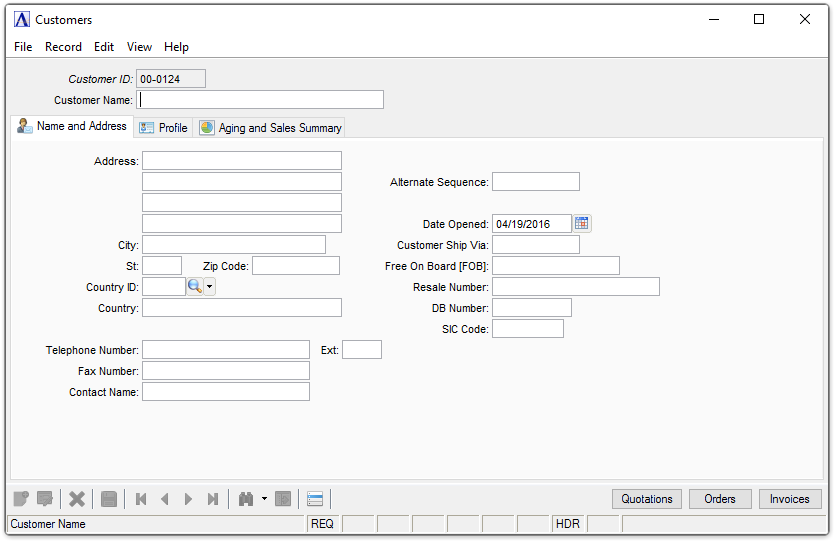Jump to the last record
This screenshot has width=838, height=544.
(212, 499)
